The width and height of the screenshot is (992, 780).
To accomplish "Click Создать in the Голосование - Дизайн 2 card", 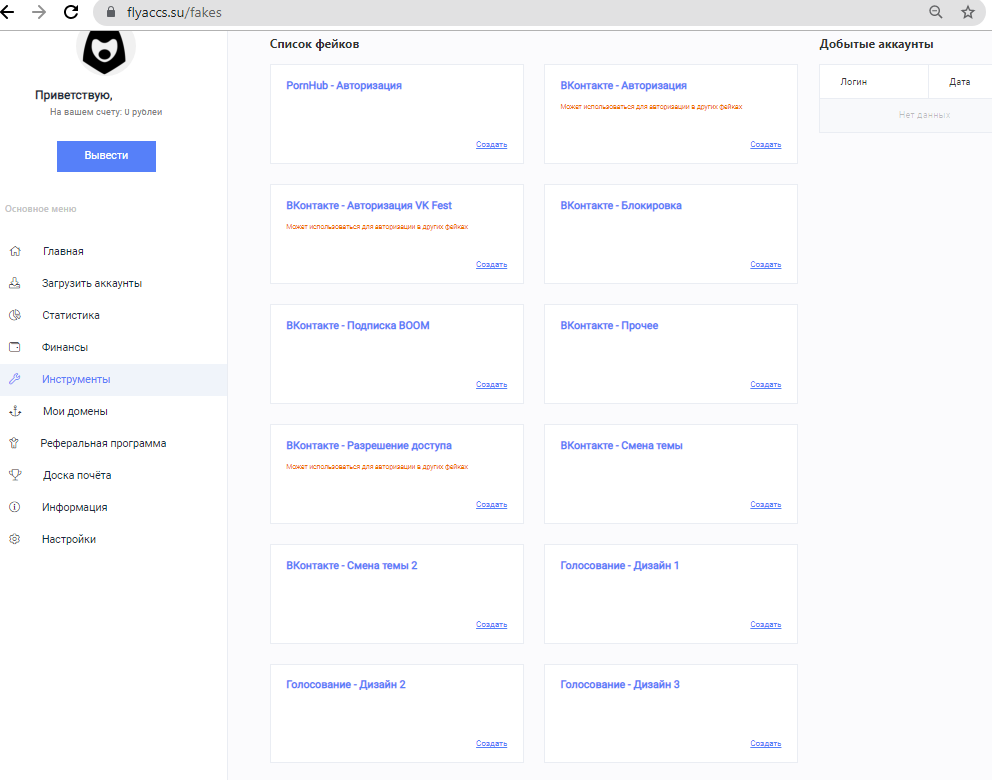I will coord(492,744).
